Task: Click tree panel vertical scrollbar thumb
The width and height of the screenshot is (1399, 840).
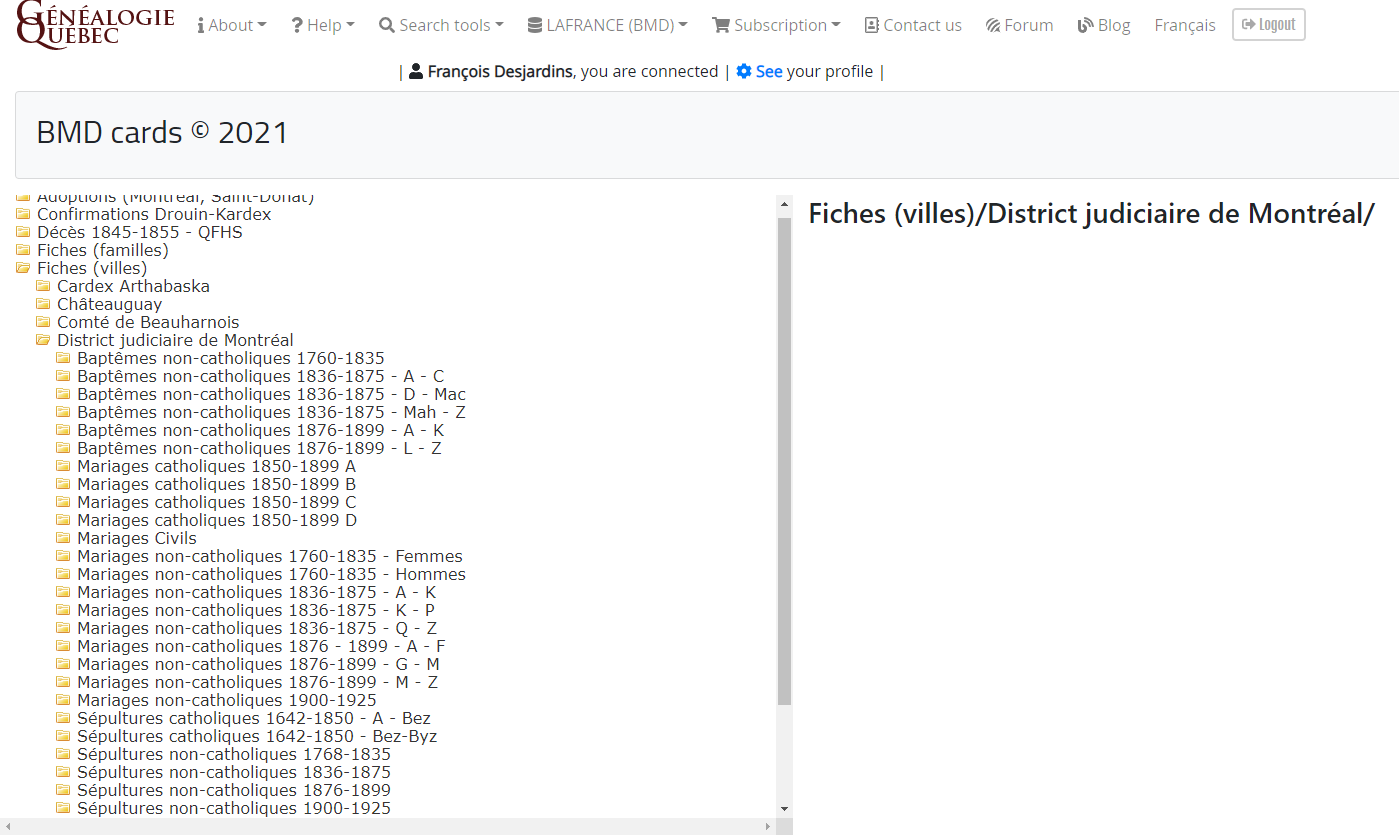Action: coord(784,461)
